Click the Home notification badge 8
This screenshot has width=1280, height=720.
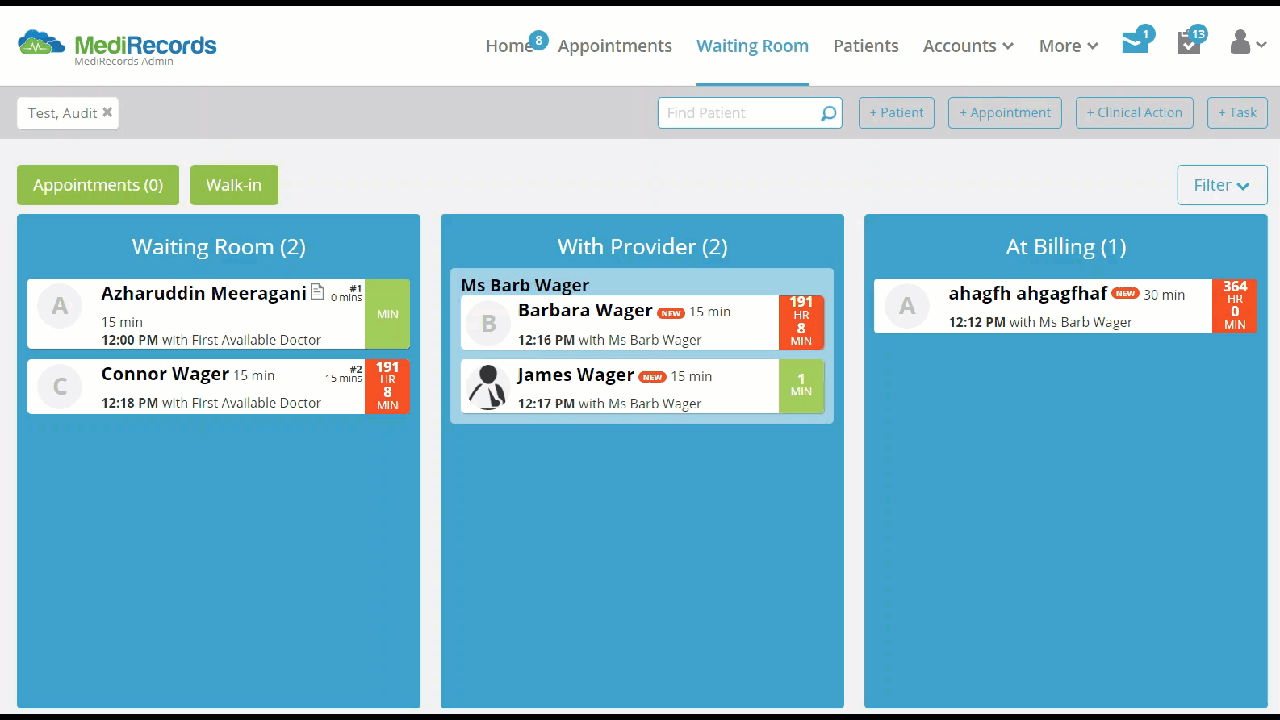point(538,40)
